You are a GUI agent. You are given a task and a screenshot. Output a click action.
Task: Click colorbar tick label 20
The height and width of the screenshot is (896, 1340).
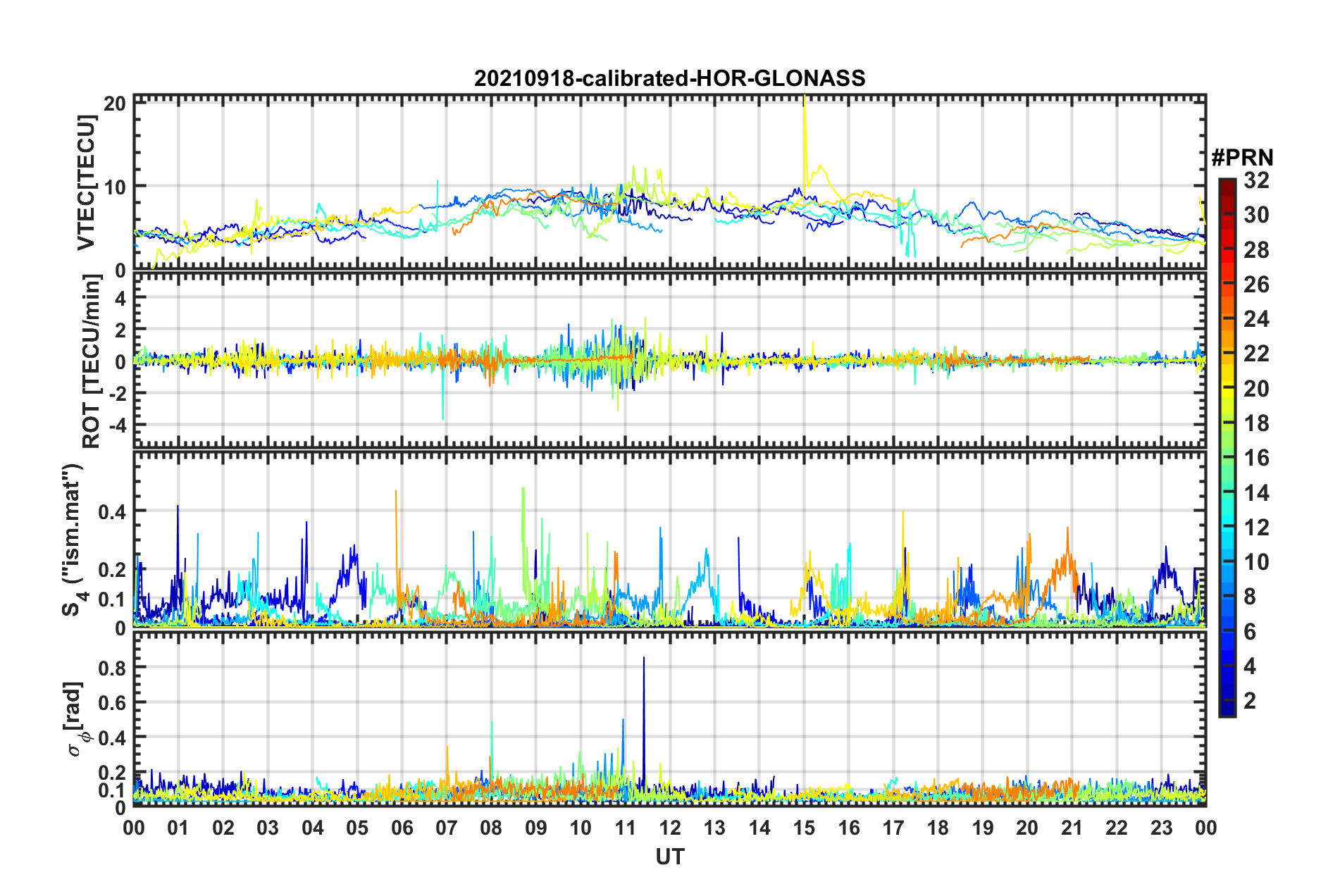(x=1256, y=389)
